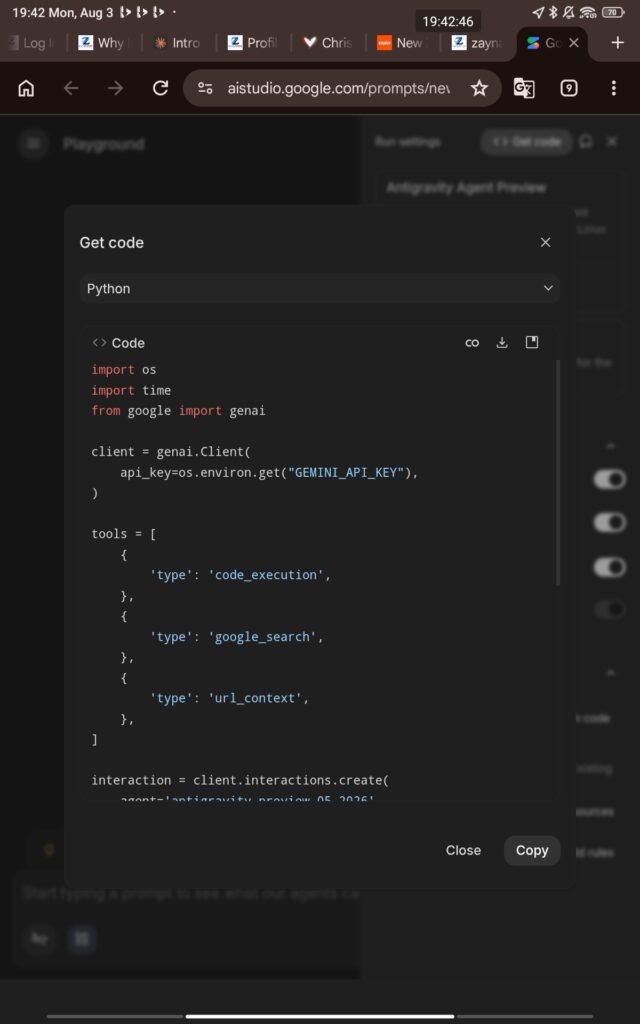Switch to the Profil tab
This screenshot has height=1024, width=640.
[x=254, y=43]
